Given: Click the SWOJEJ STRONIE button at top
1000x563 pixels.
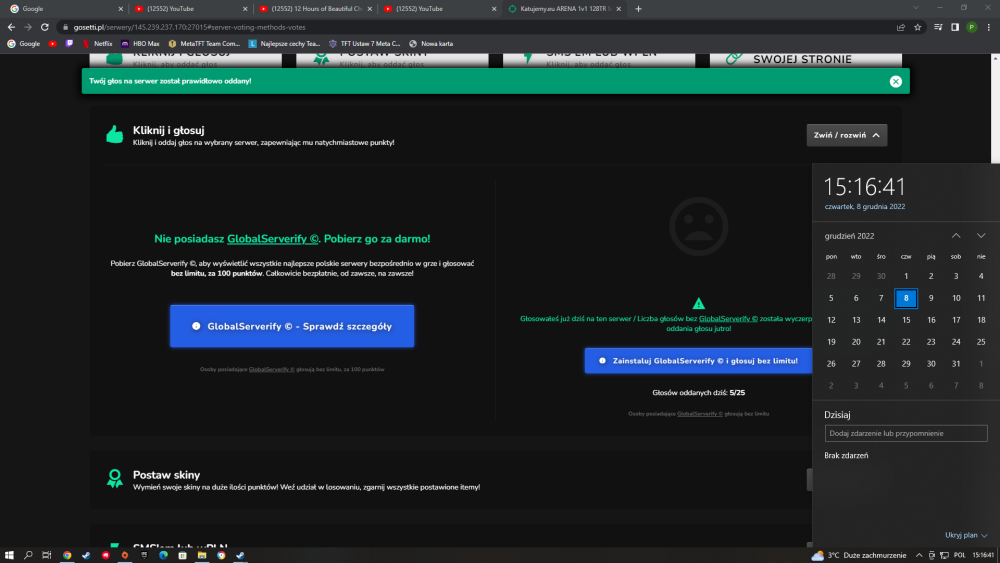Looking at the screenshot, I should (805, 59).
